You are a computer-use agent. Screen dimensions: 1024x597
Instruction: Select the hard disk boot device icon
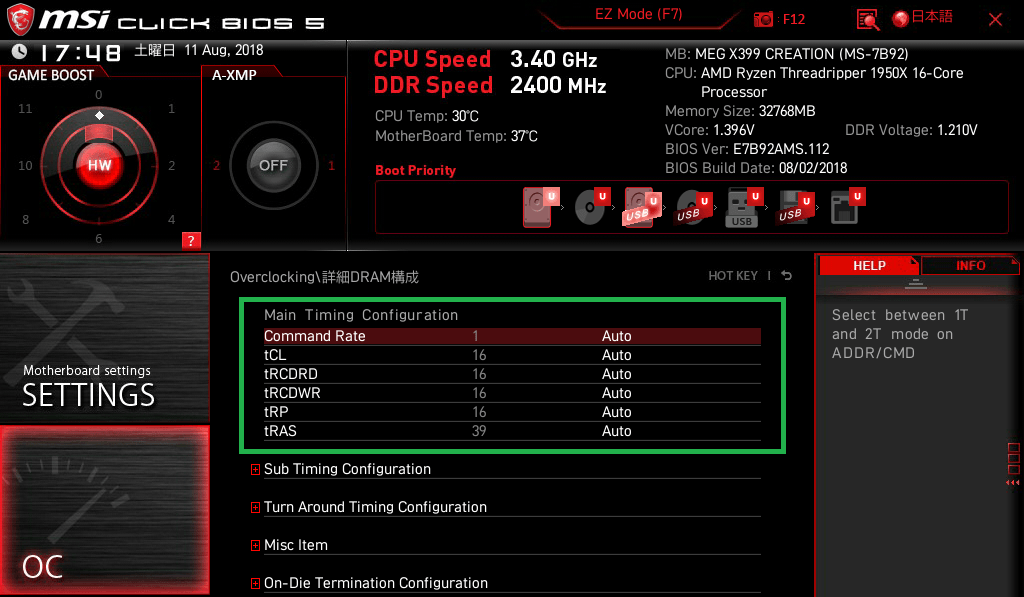tap(538, 209)
